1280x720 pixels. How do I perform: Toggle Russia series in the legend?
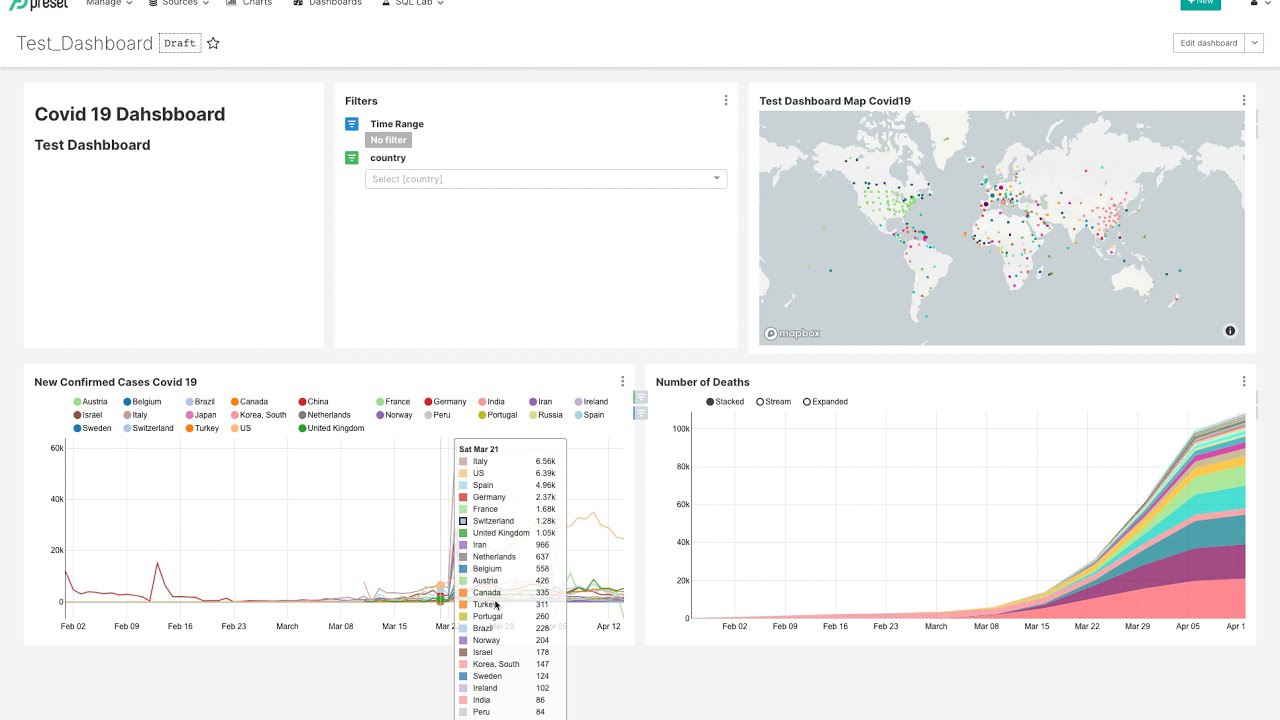pos(545,415)
